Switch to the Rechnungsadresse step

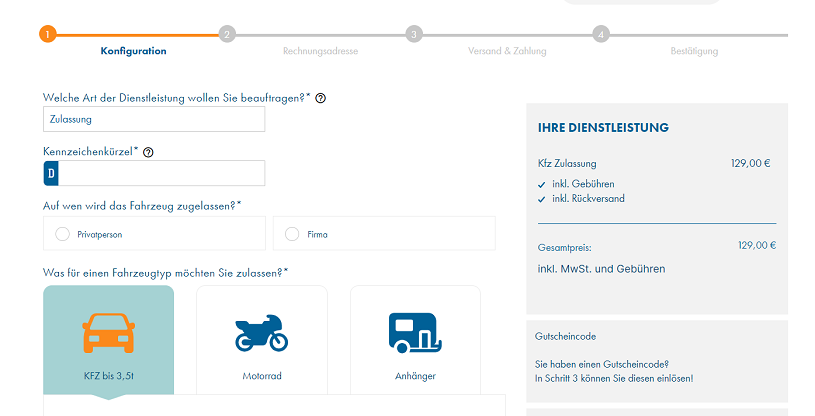[x=320, y=51]
